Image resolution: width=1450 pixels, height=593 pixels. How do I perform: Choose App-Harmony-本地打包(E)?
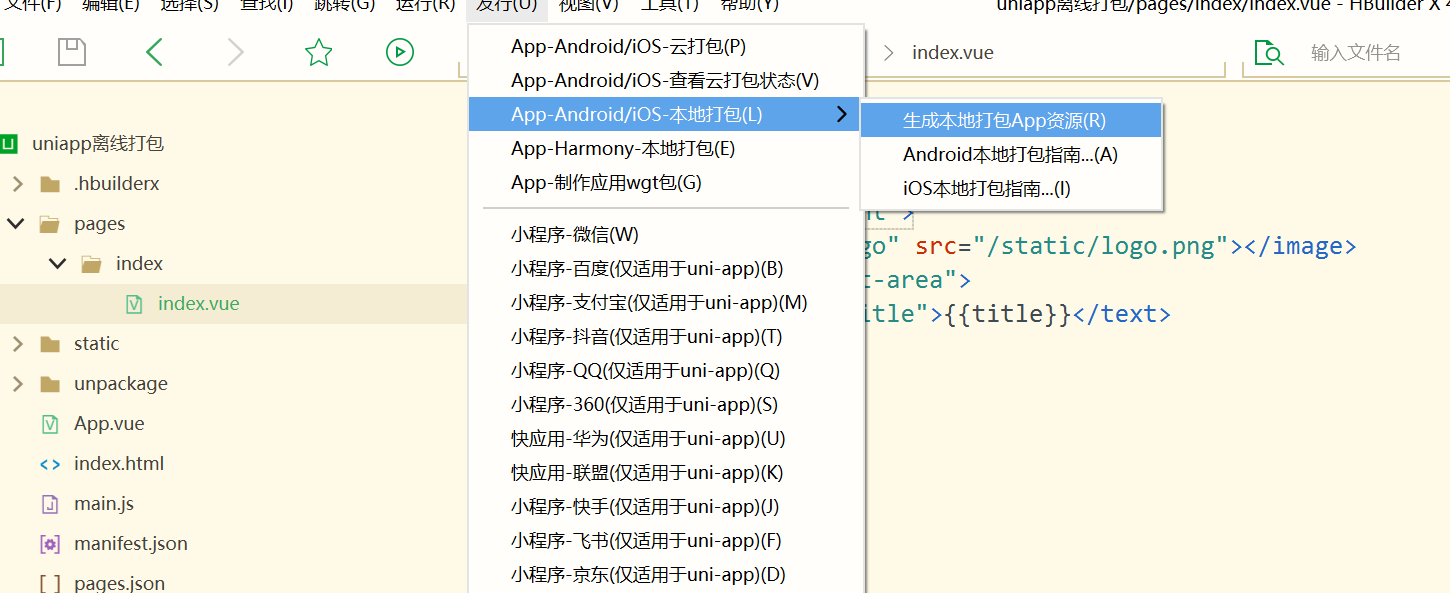(666, 149)
